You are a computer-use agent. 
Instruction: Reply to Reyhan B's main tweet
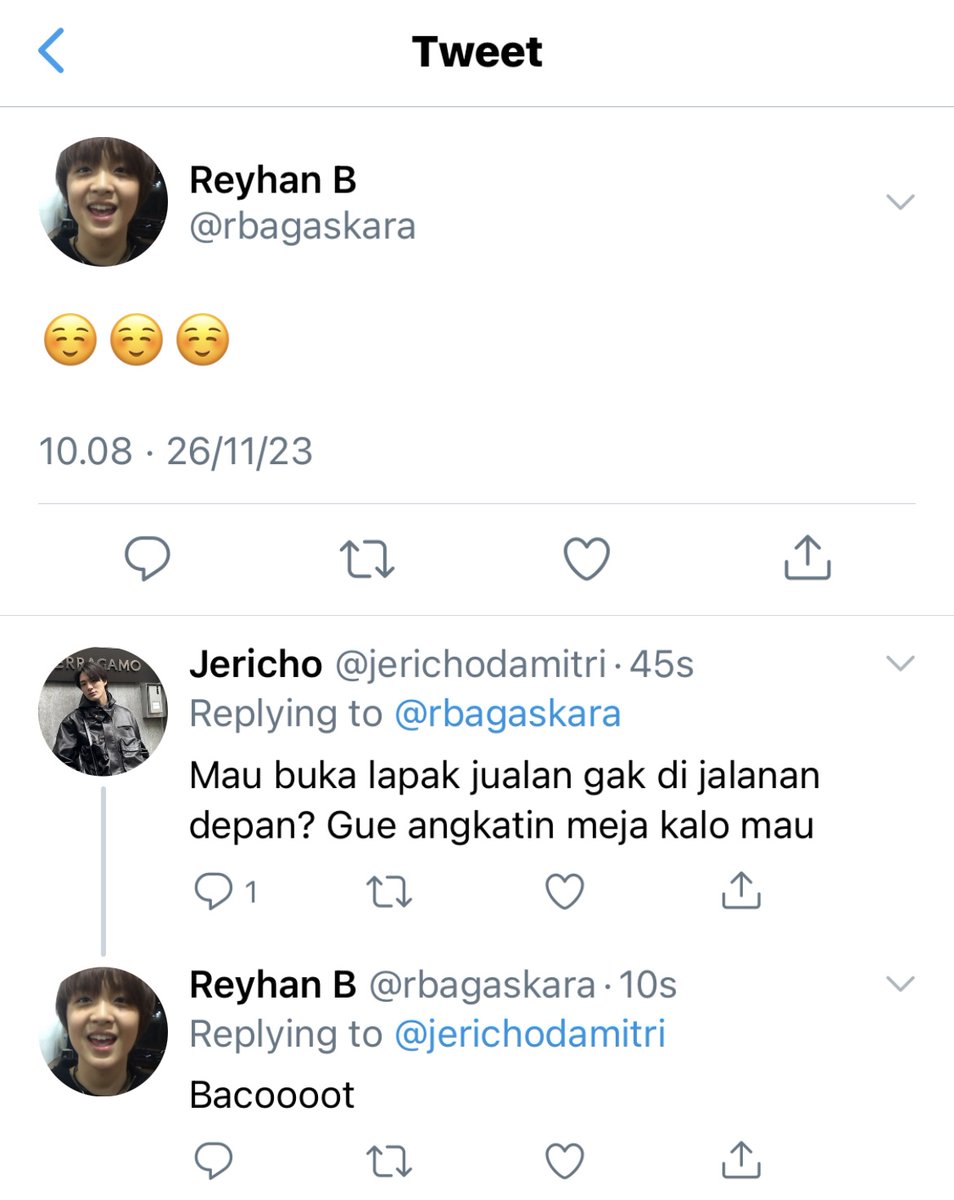point(147,558)
